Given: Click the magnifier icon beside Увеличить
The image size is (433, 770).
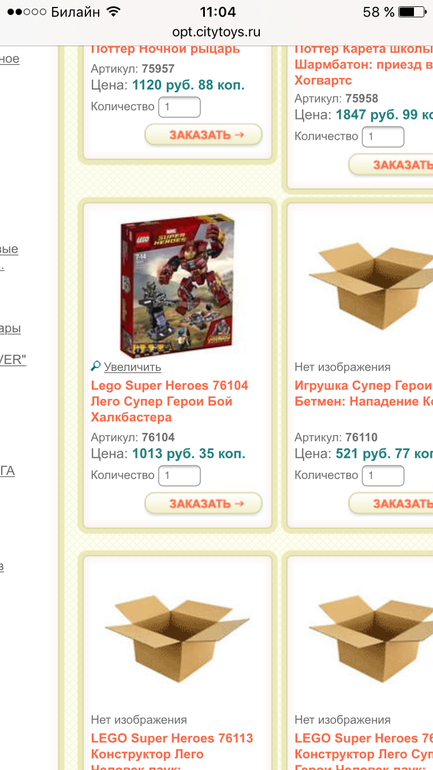Looking at the screenshot, I should click(96, 366).
